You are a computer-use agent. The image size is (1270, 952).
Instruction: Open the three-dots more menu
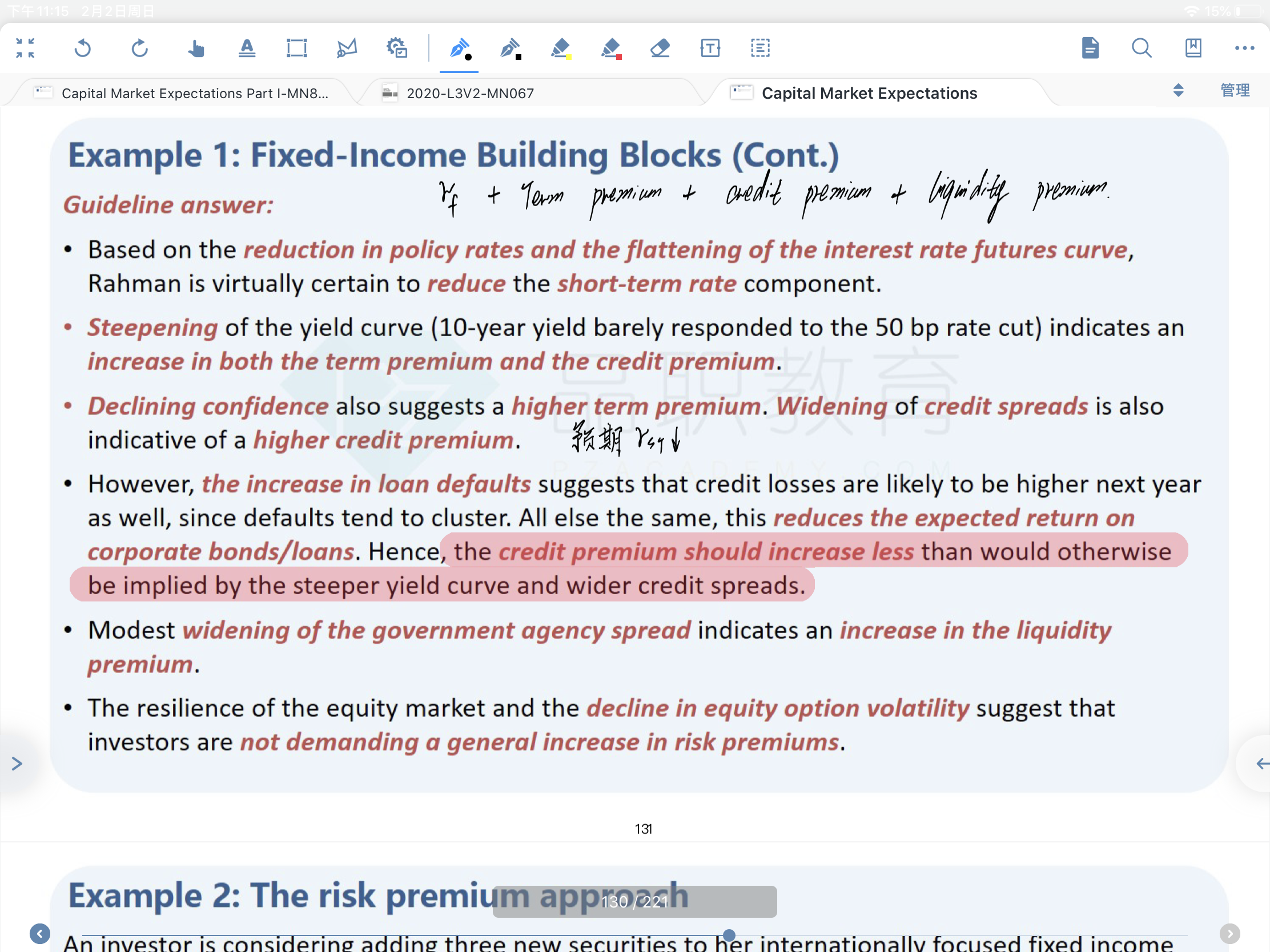(x=1244, y=48)
